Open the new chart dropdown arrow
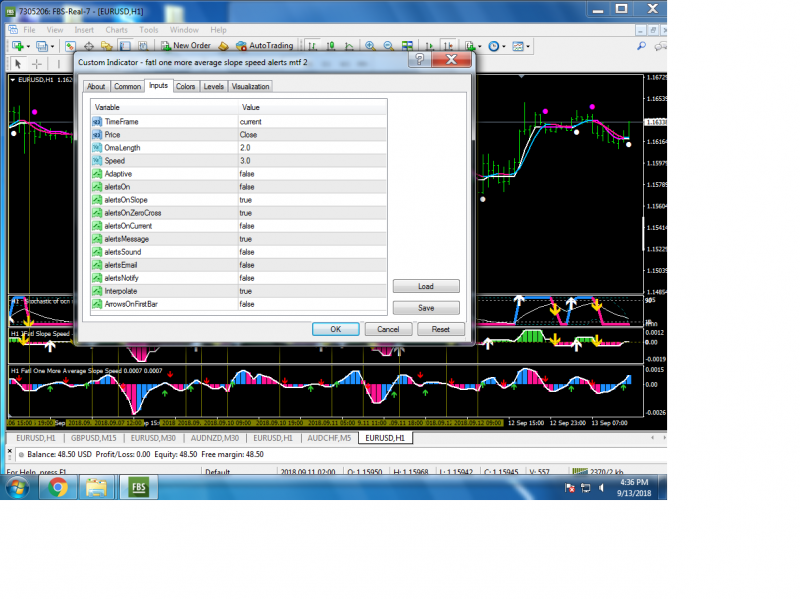Viewport: 800px width, 599px height. [x=27, y=46]
